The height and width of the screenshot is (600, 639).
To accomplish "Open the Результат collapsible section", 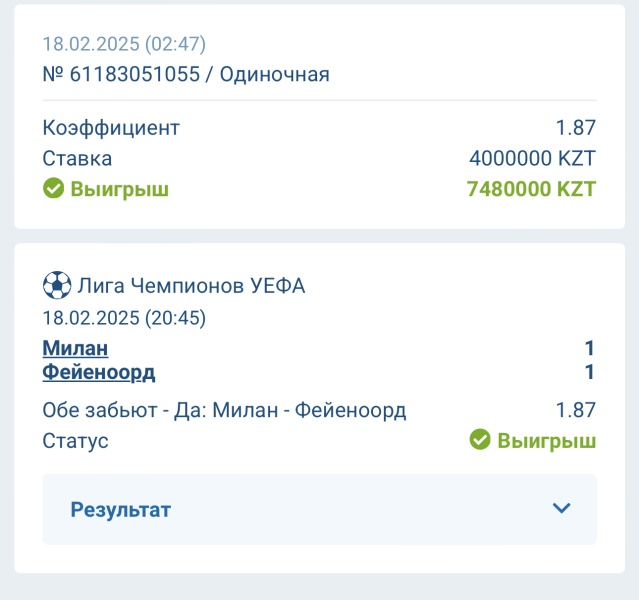I will tap(320, 509).
